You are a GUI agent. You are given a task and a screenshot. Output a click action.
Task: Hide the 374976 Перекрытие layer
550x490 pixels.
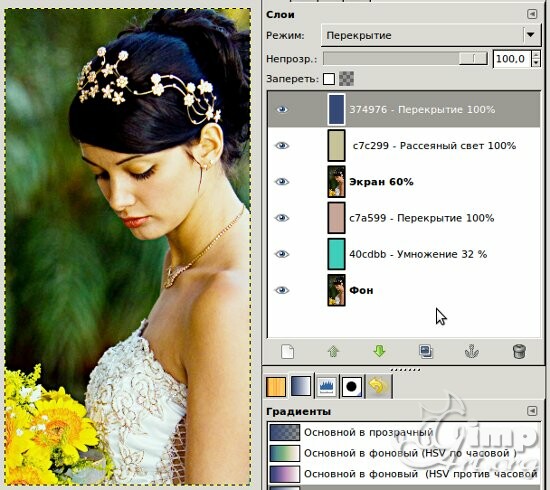point(282,110)
